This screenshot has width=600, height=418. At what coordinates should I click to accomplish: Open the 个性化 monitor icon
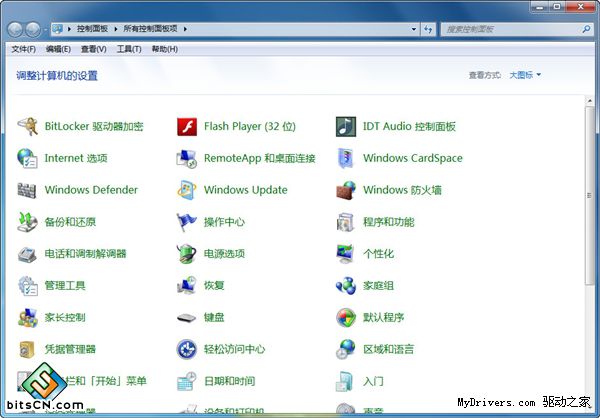tap(346, 253)
